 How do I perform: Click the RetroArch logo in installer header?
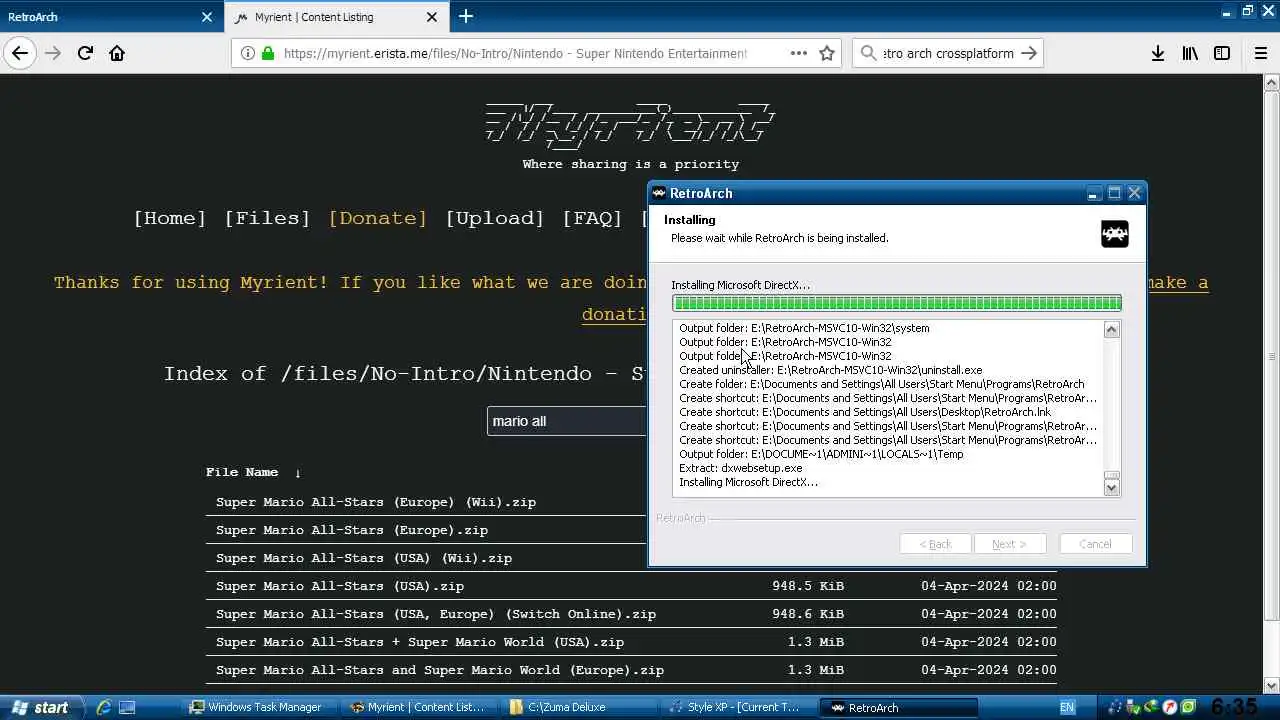(1115, 234)
